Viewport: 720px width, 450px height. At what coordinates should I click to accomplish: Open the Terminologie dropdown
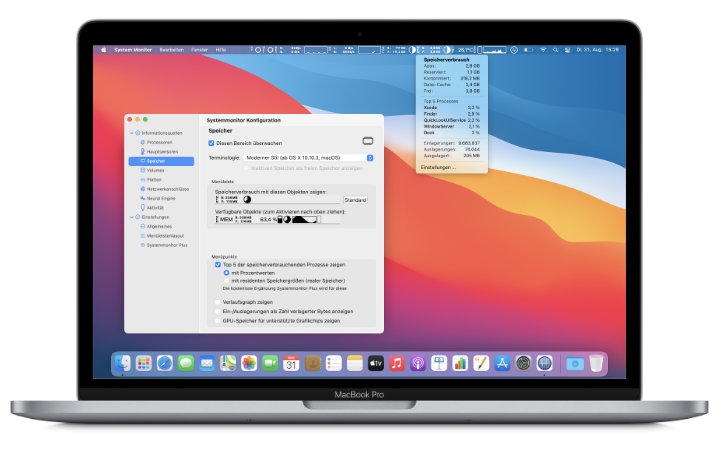(x=309, y=158)
